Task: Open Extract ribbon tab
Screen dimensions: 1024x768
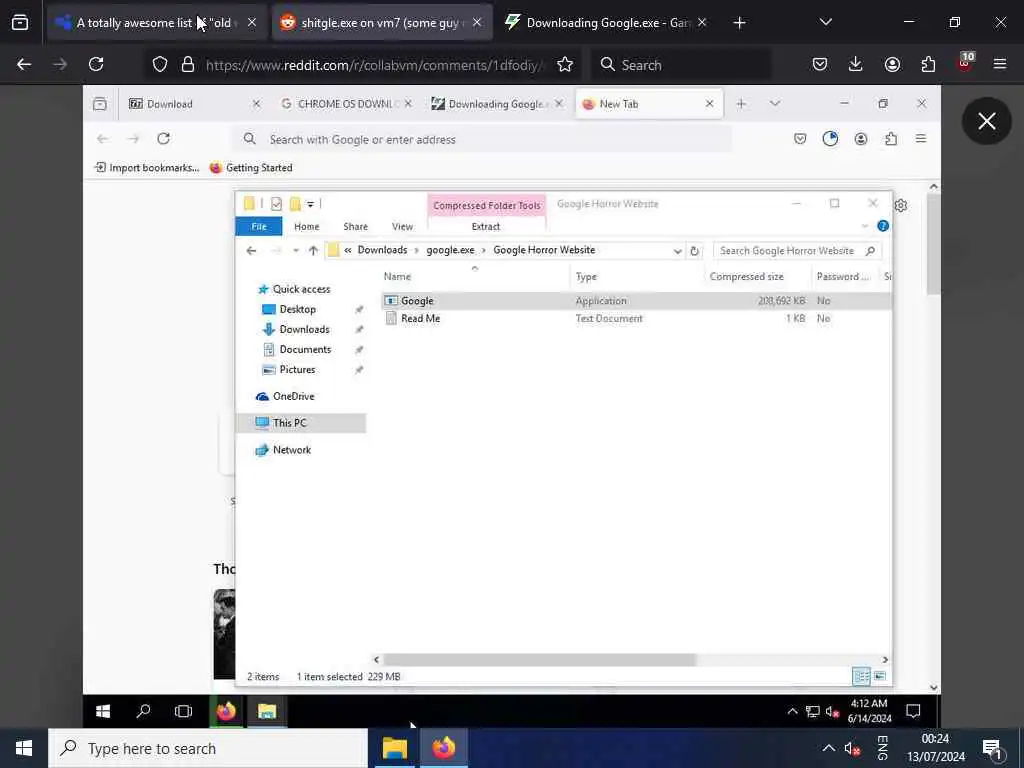Action: point(486,227)
